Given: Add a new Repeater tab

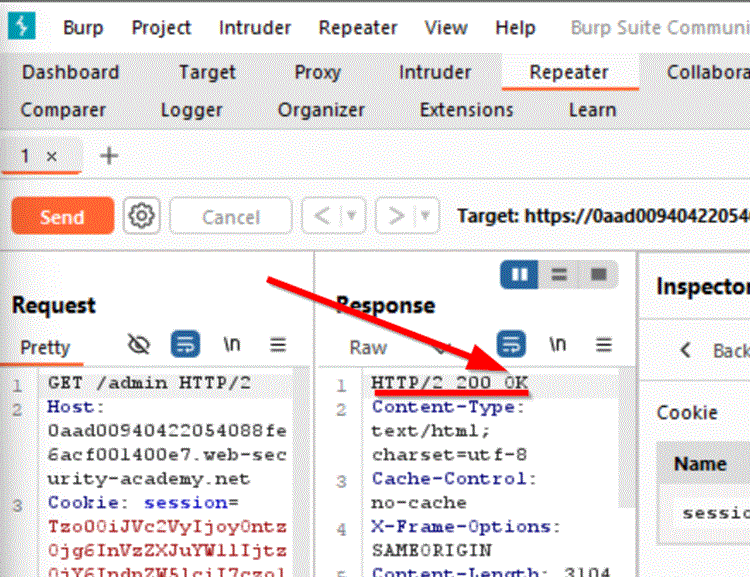Looking at the screenshot, I should (109, 156).
